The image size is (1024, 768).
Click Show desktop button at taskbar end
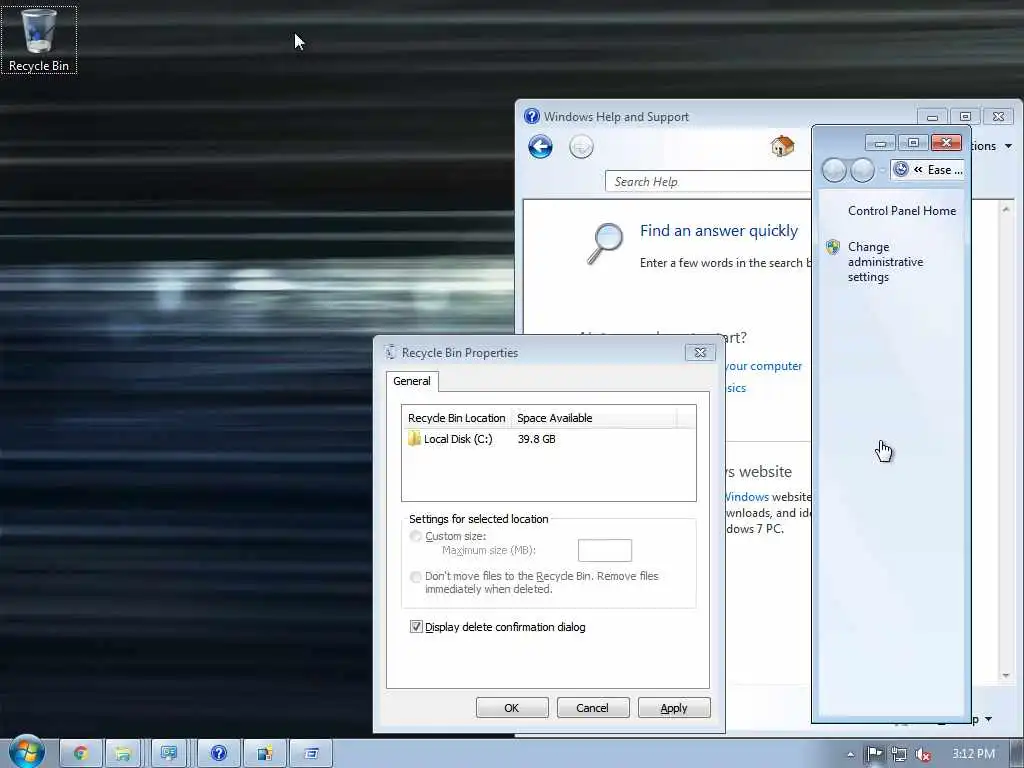click(1018, 754)
